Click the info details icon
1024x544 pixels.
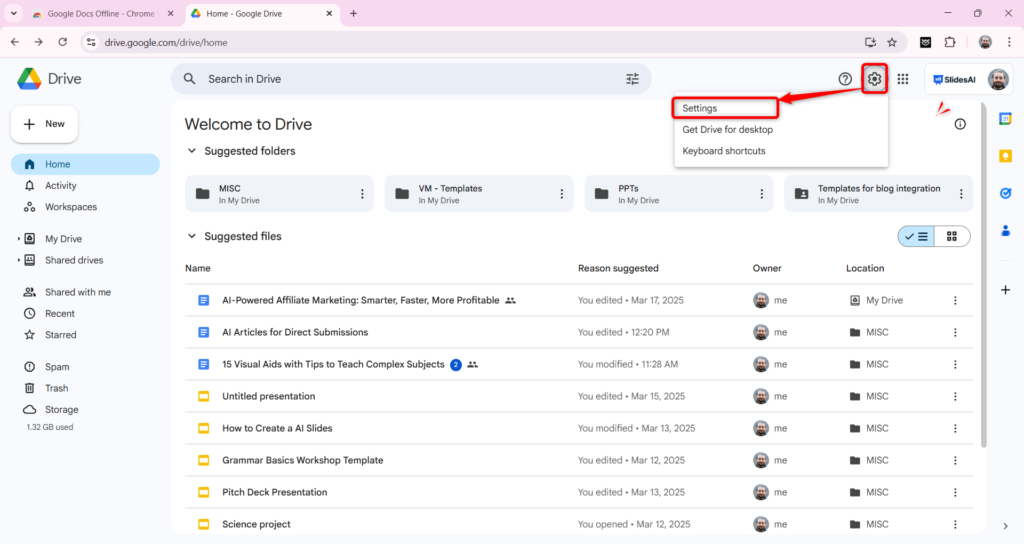pos(960,124)
